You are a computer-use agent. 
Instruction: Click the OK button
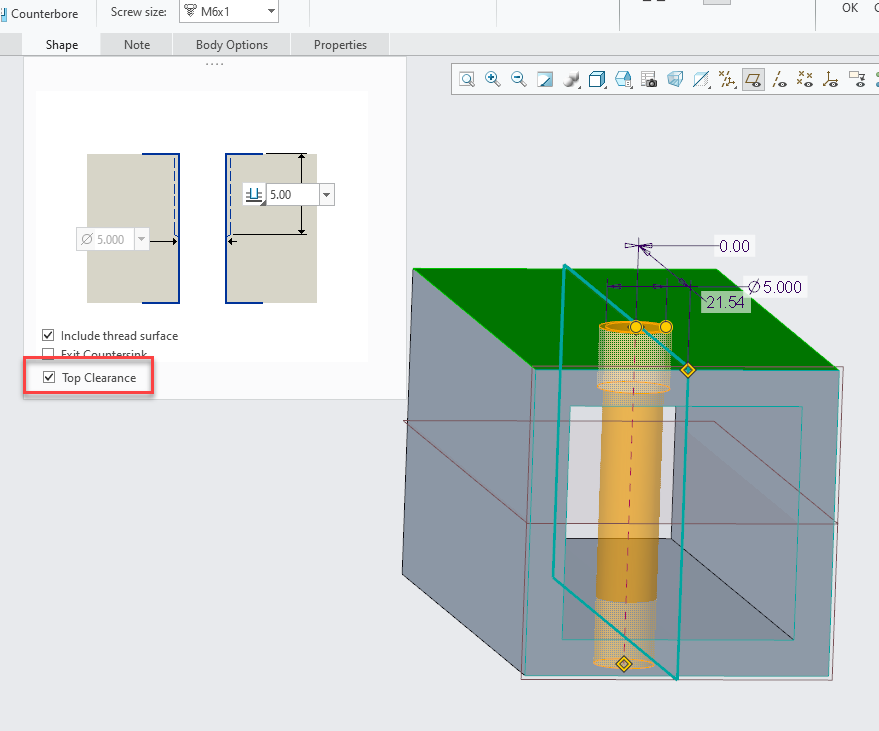(849, 8)
